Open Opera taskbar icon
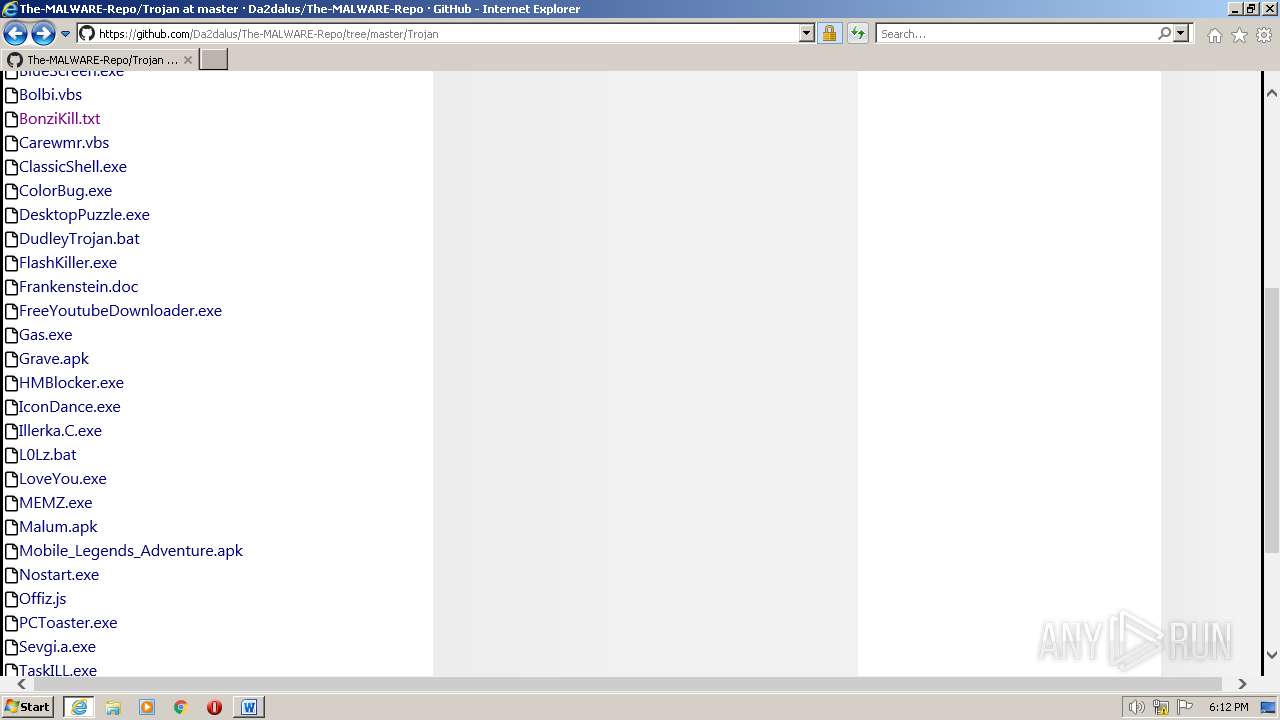The height and width of the screenshot is (720, 1280). coord(214,707)
